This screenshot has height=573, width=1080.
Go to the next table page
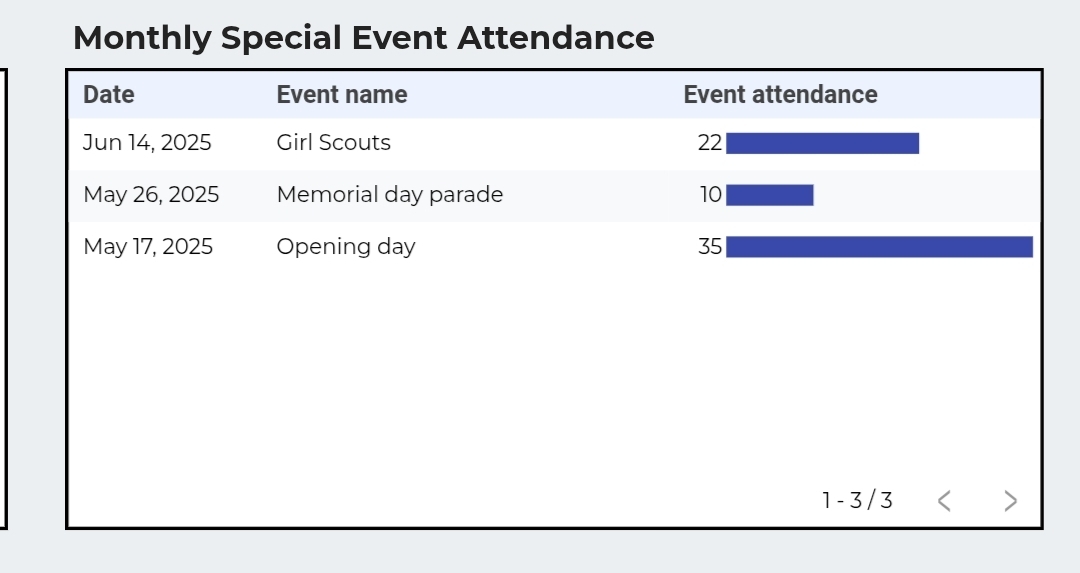click(1010, 501)
